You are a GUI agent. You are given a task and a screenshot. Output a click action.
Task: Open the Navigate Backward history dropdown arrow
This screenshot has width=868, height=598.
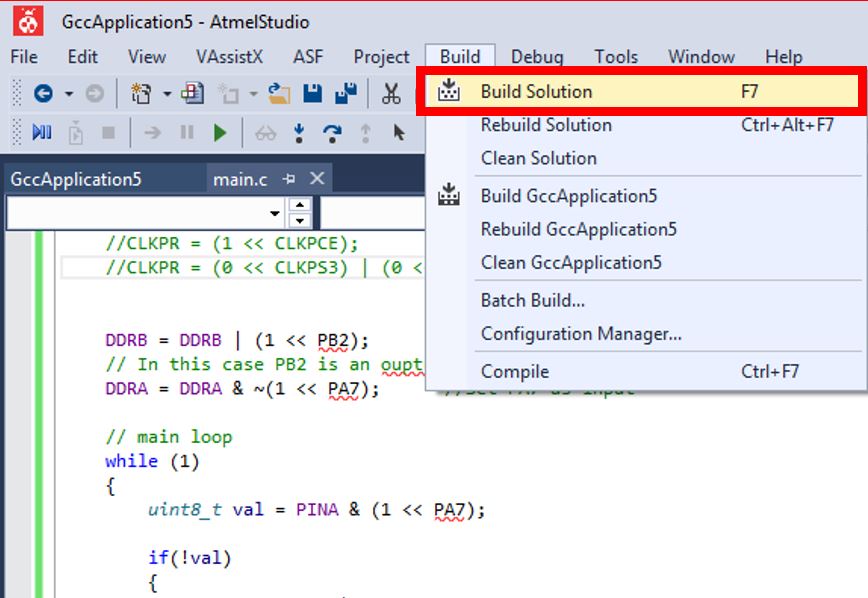point(69,94)
